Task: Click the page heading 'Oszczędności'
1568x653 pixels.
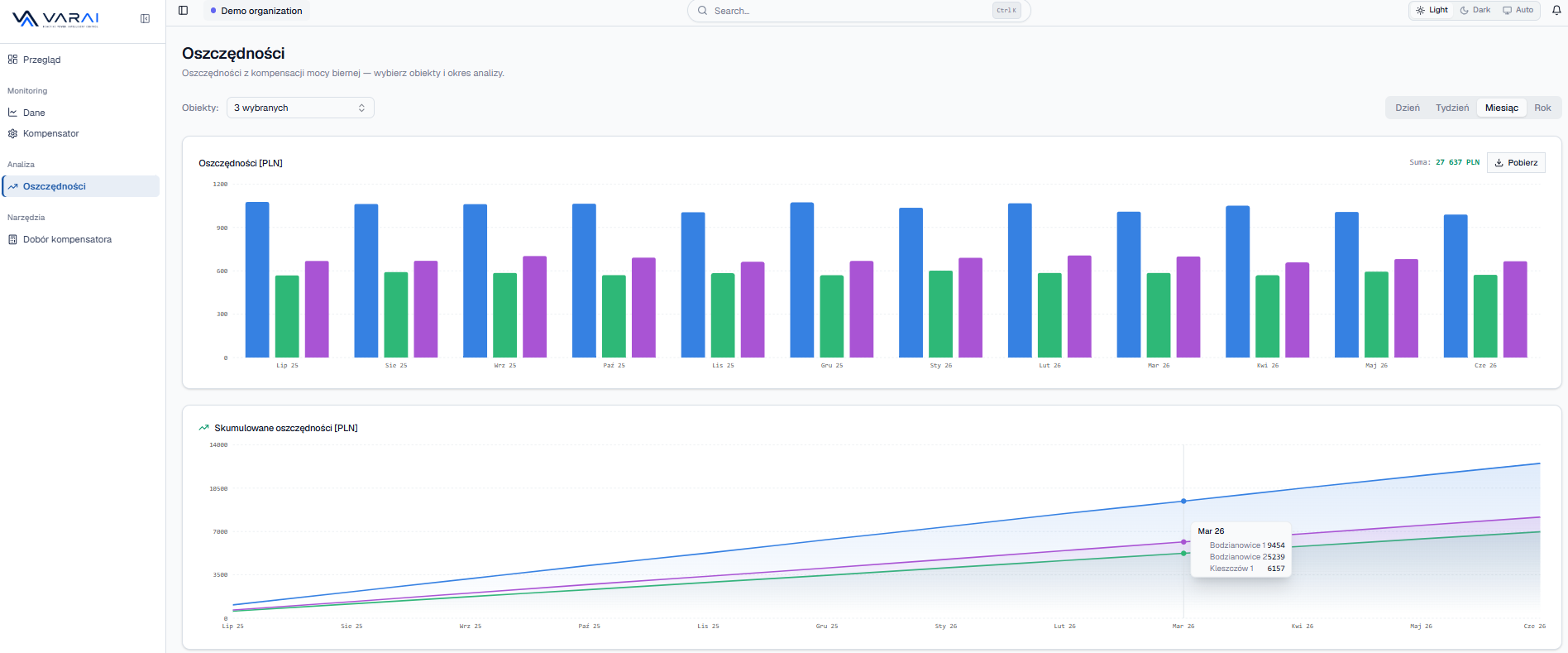Action: [233, 53]
